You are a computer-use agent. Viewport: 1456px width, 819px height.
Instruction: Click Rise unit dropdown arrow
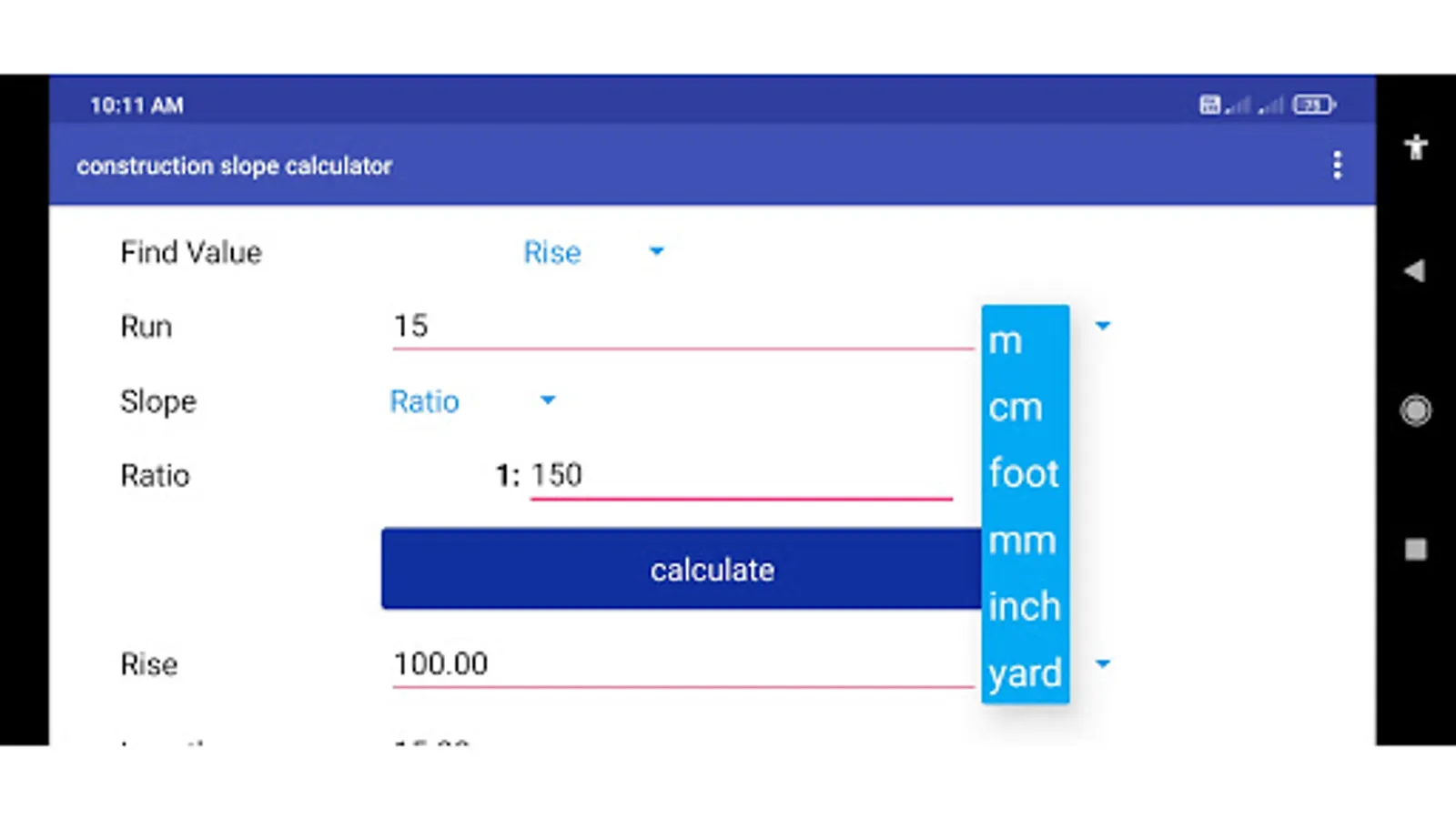click(1103, 664)
